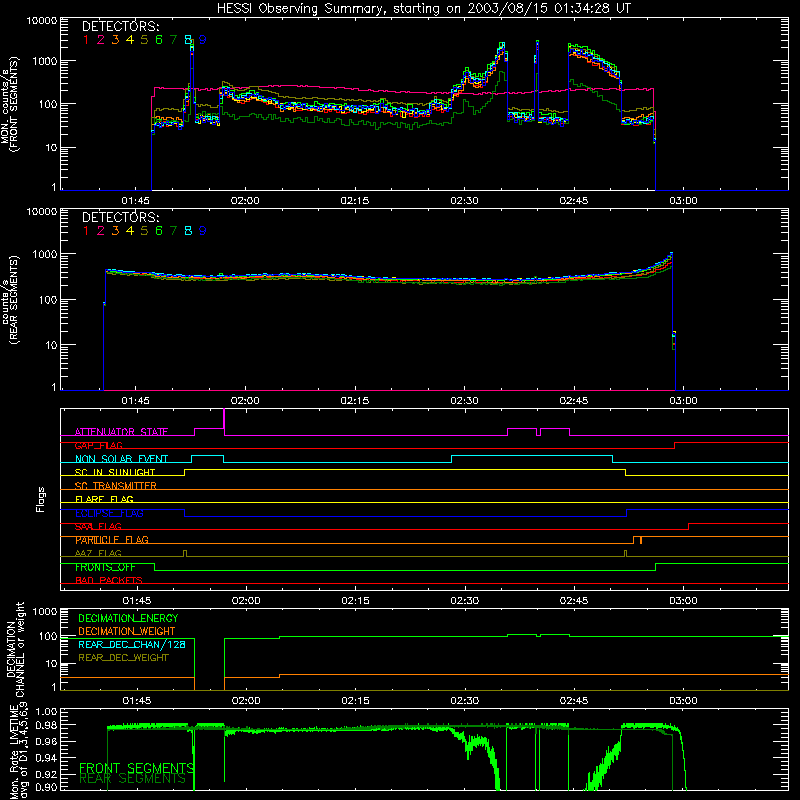The height and width of the screenshot is (800, 800).
Task: Click the DECIMATION_ENERGY legend entry
Action: click(128, 618)
